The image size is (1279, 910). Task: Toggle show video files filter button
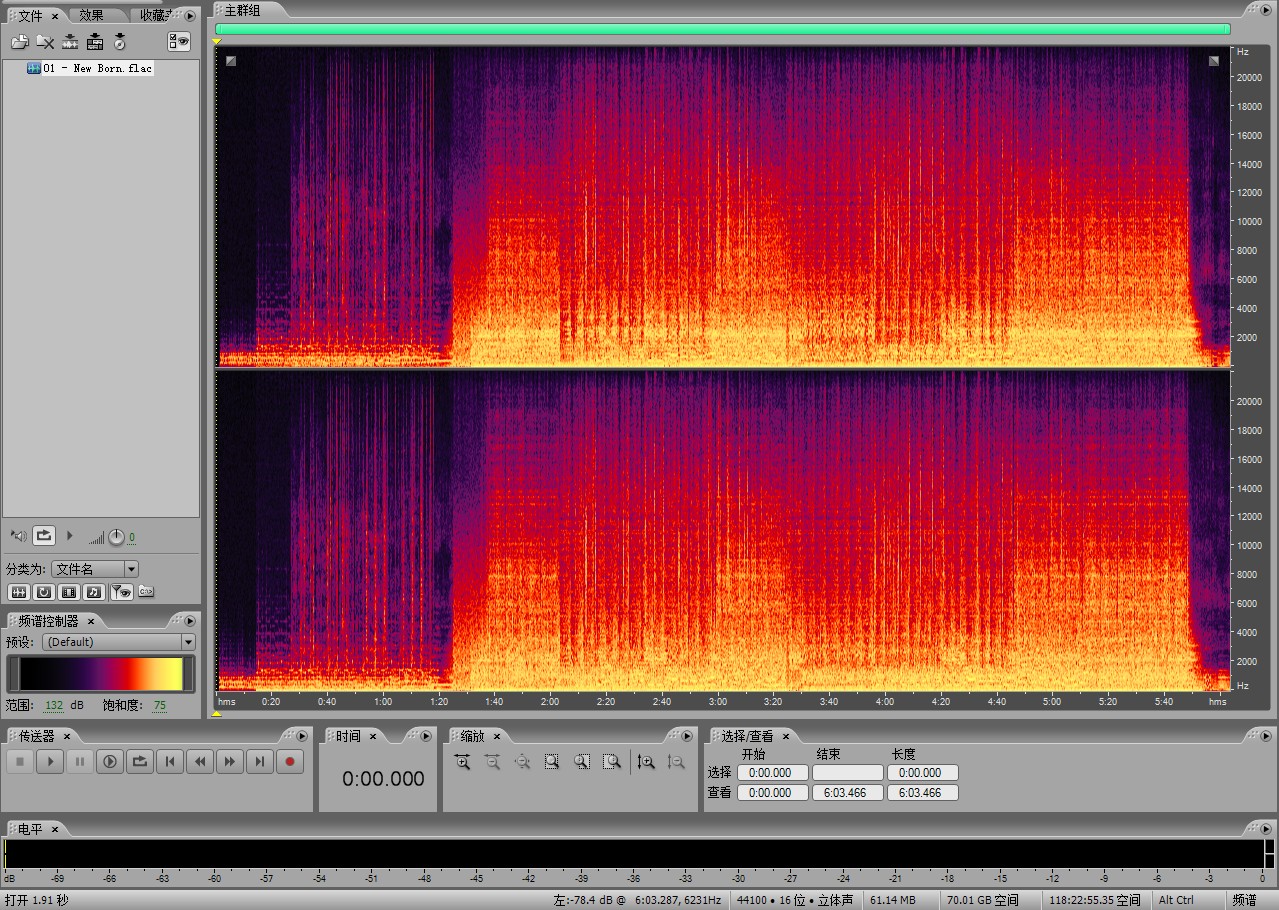(69, 592)
